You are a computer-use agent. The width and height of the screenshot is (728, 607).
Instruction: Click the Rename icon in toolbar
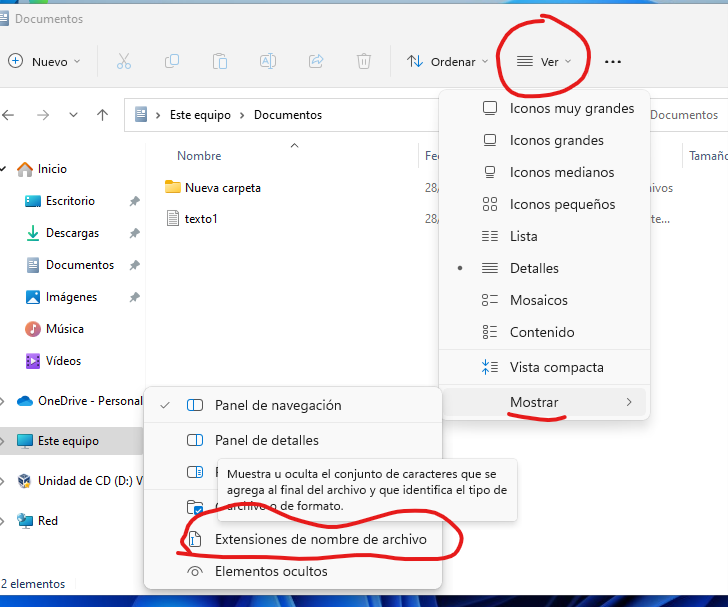pyautogui.click(x=268, y=62)
